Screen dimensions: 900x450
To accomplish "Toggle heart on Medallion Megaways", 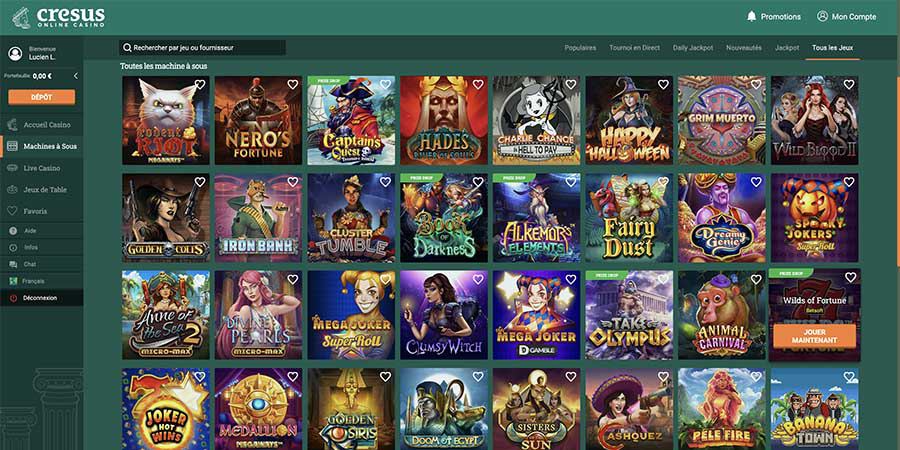I will pyautogui.click(x=293, y=377).
